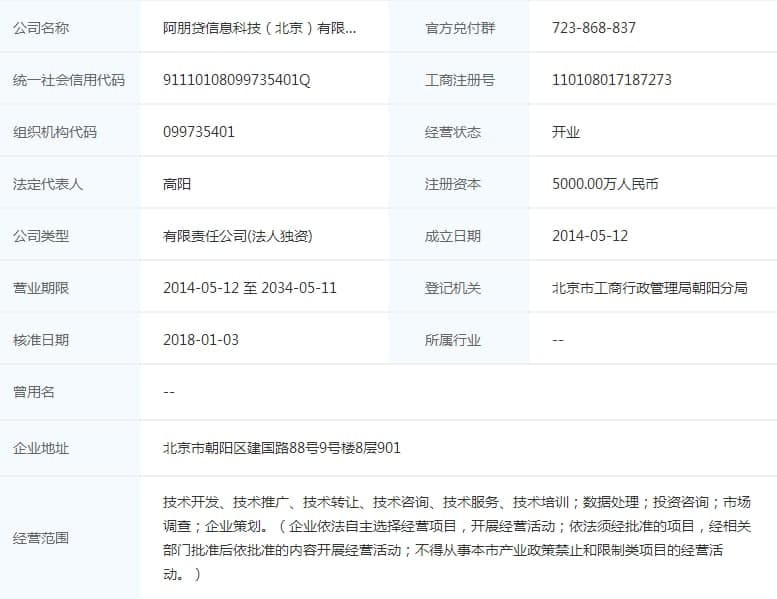Select credit code 91110108099735401Q
The height and width of the screenshot is (599, 777).
[237, 80]
